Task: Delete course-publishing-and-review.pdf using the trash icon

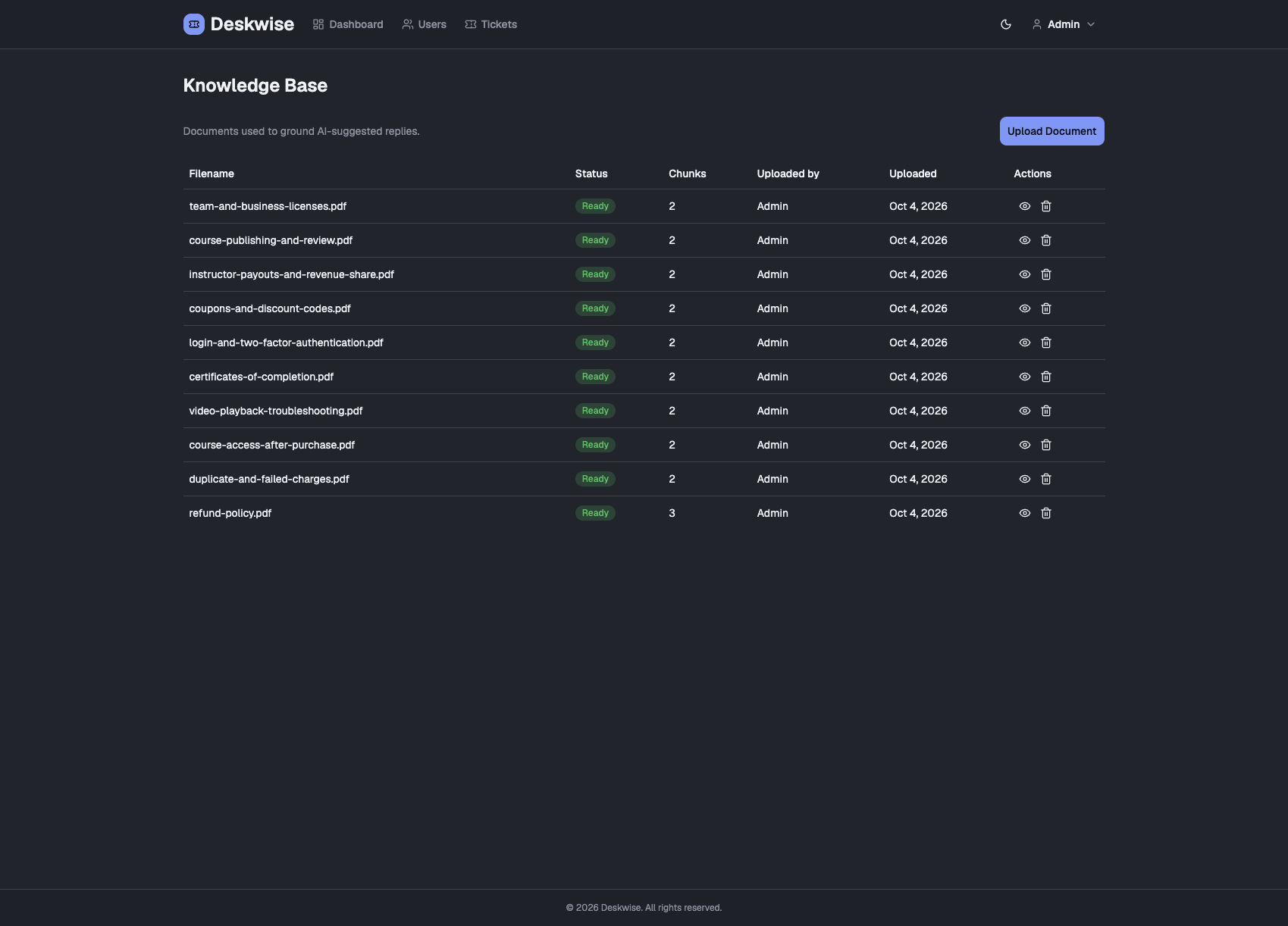Action: (x=1046, y=240)
